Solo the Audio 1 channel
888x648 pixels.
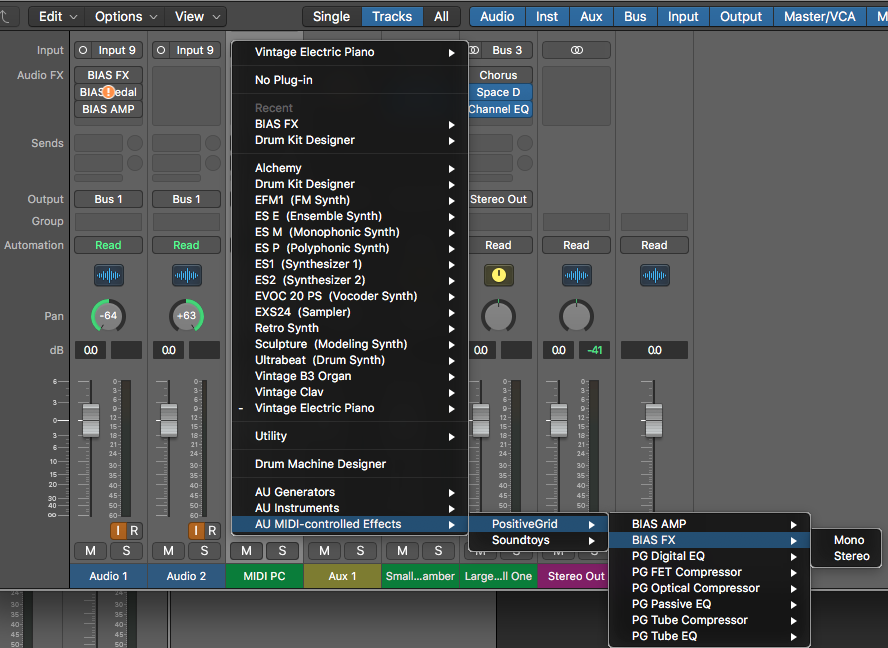coord(126,551)
